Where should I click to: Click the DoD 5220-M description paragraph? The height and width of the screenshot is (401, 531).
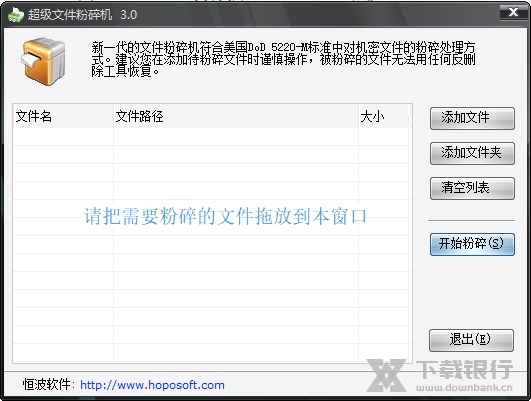pyautogui.click(x=283, y=59)
